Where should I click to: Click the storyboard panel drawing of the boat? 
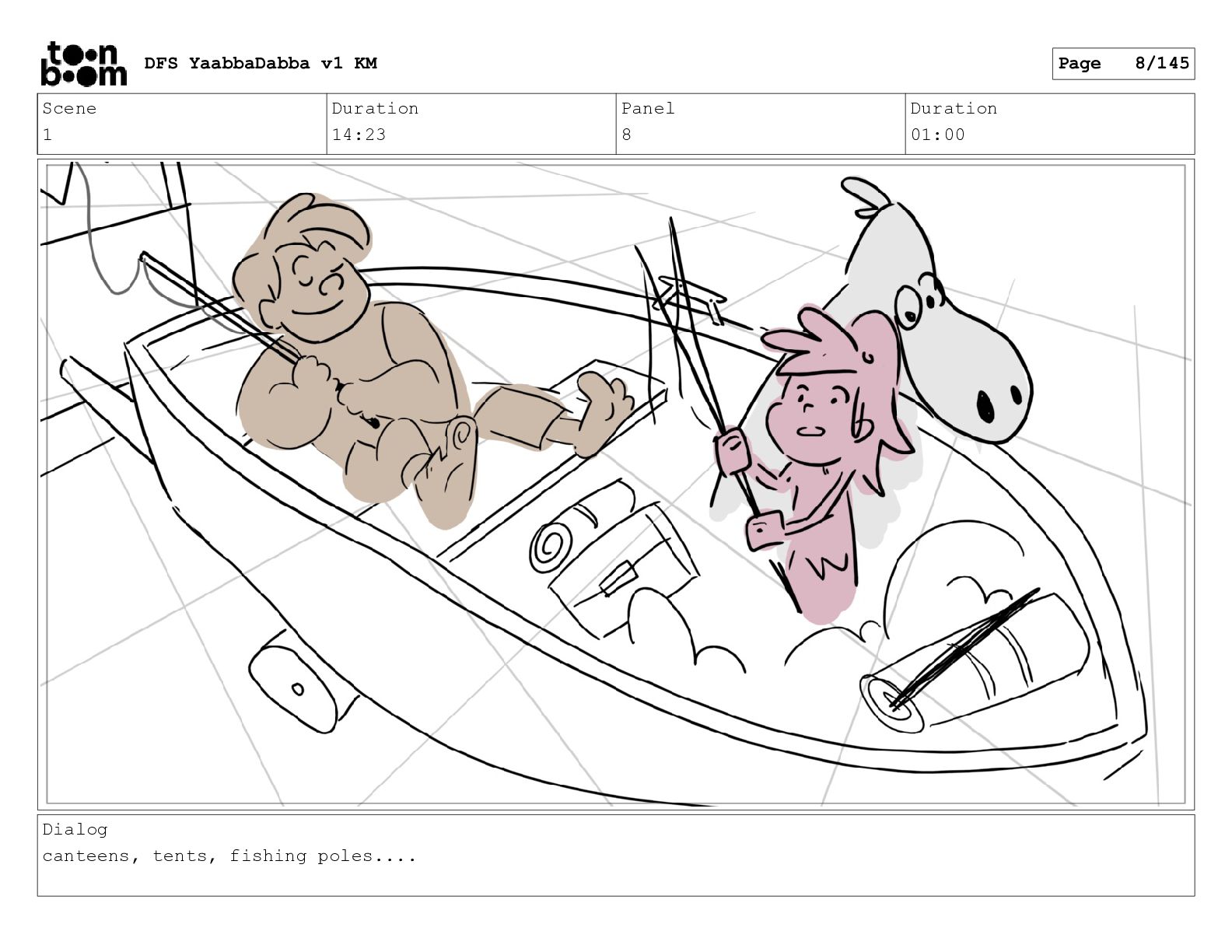pos(616,485)
